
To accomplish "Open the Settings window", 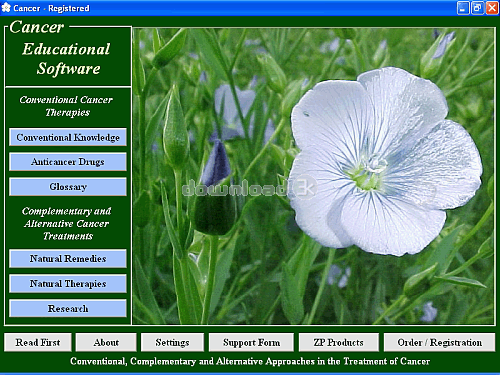I will coord(172,342).
